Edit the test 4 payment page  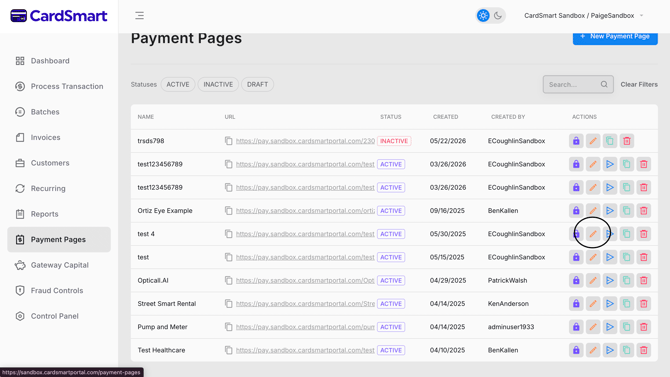coord(593,234)
